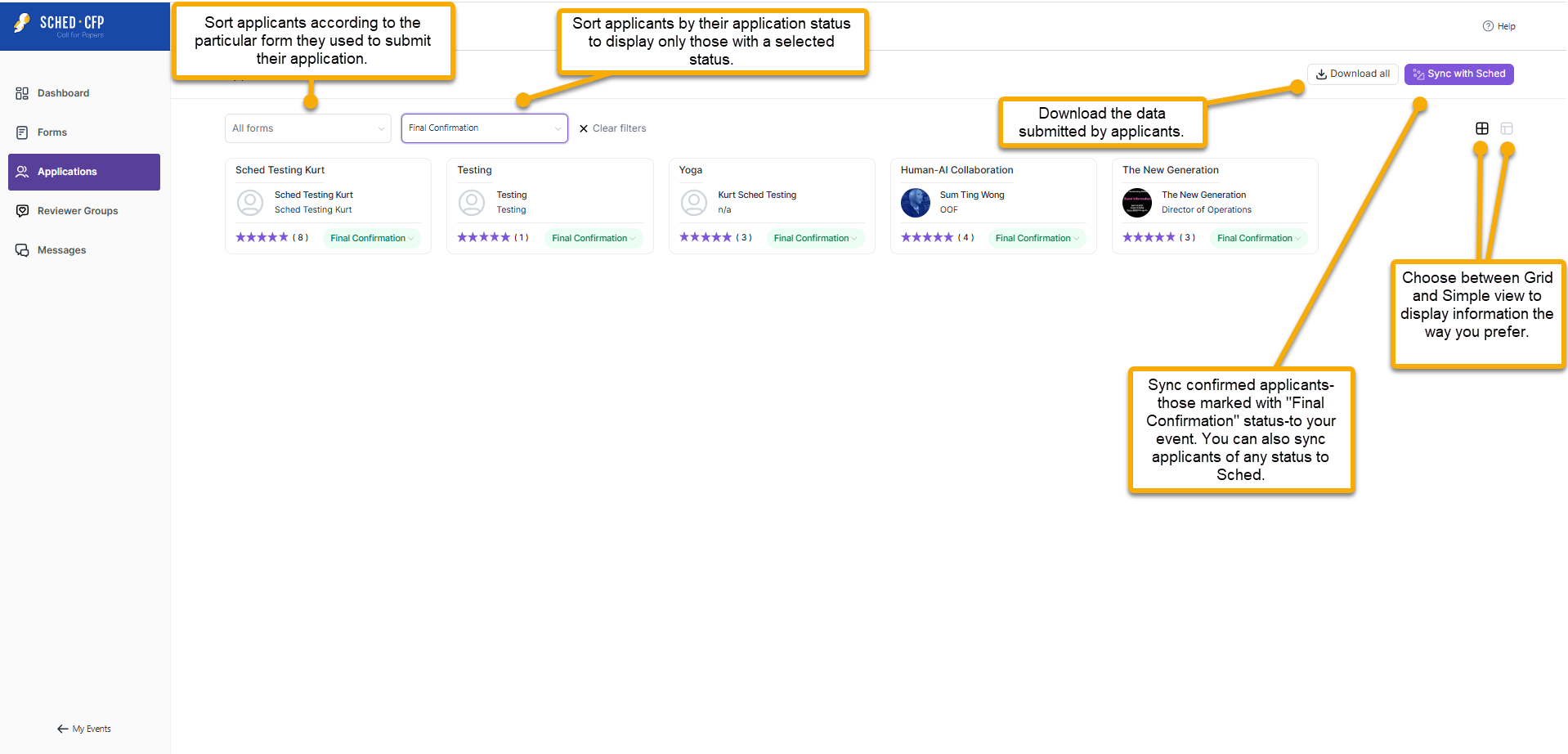Select Applications in the sidebar
Screen dimensions: 1568x754
pos(84,172)
